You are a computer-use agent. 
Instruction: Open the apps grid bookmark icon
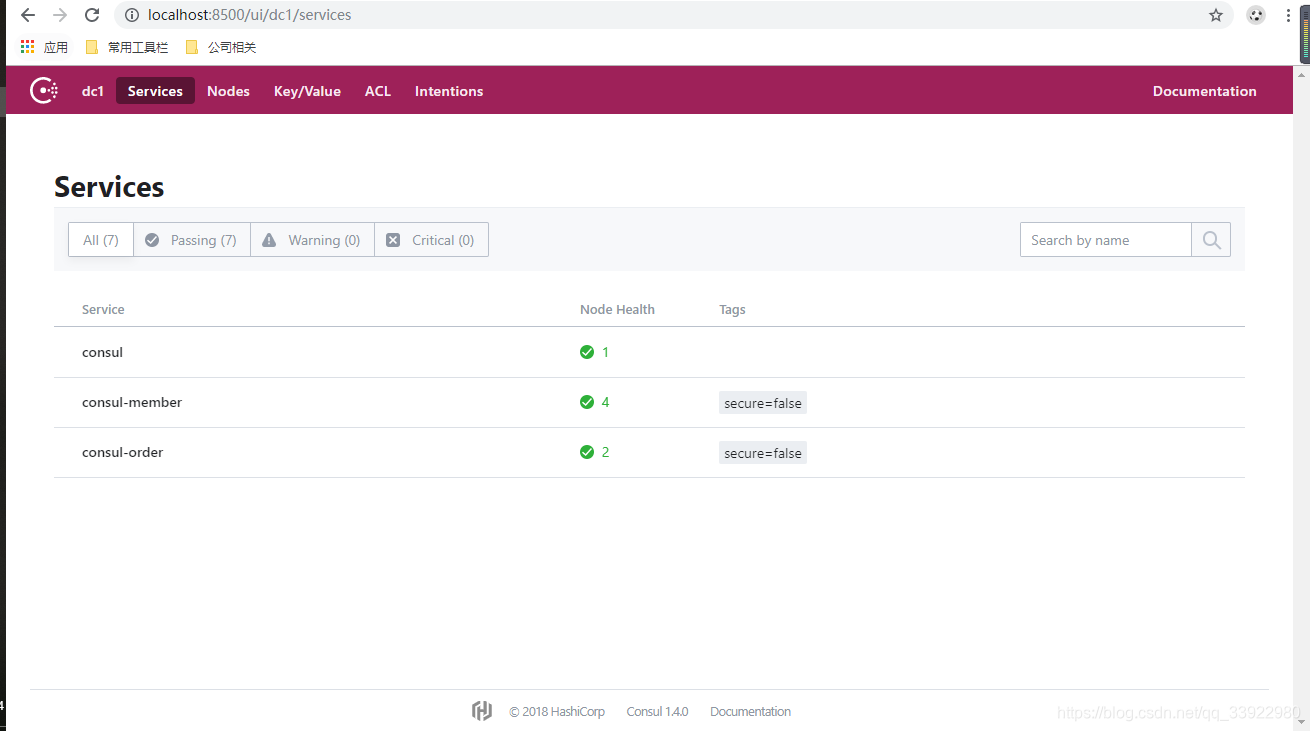point(28,47)
